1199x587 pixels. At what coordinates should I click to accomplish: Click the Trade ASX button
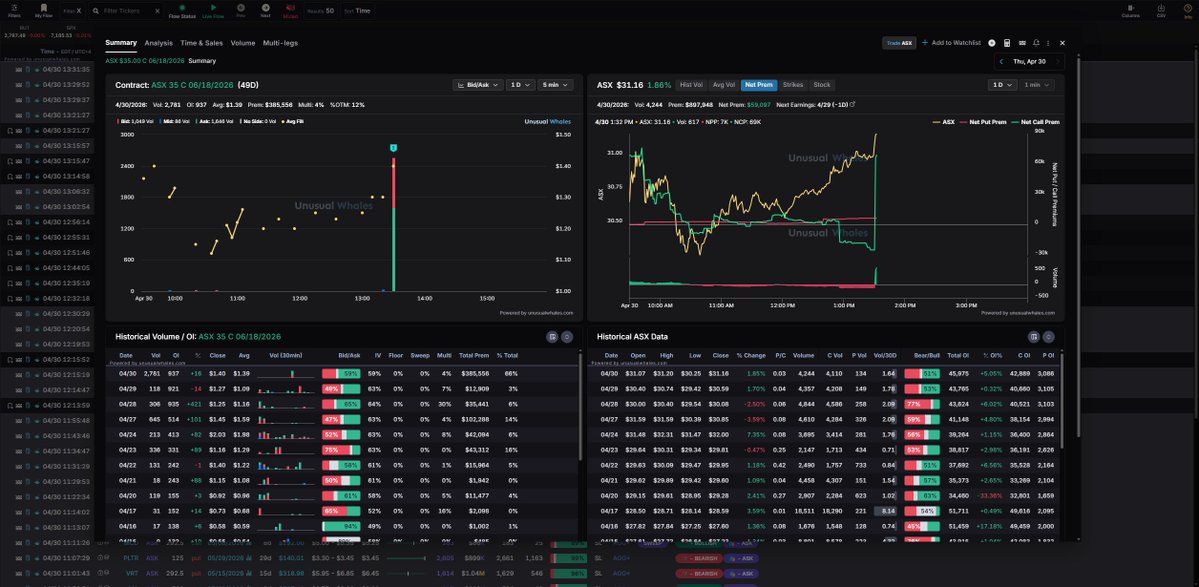point(899,44)
